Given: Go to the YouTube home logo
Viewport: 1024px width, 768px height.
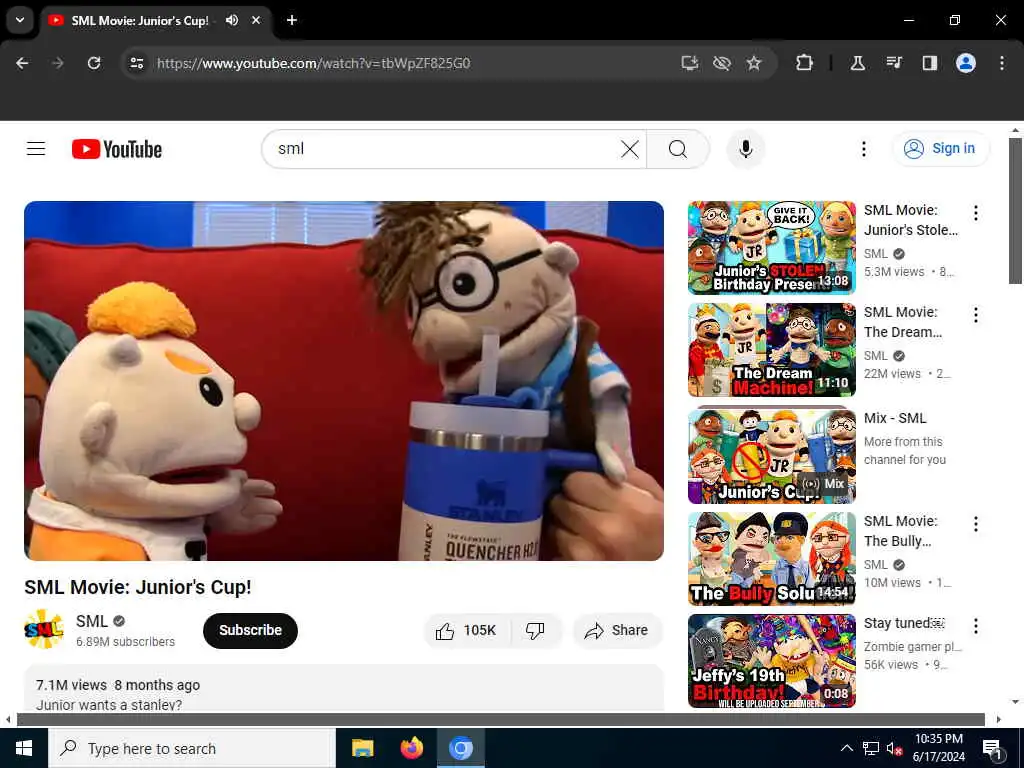Looking at the screenshot, I should pyautogui.click(x=117, y=150).
